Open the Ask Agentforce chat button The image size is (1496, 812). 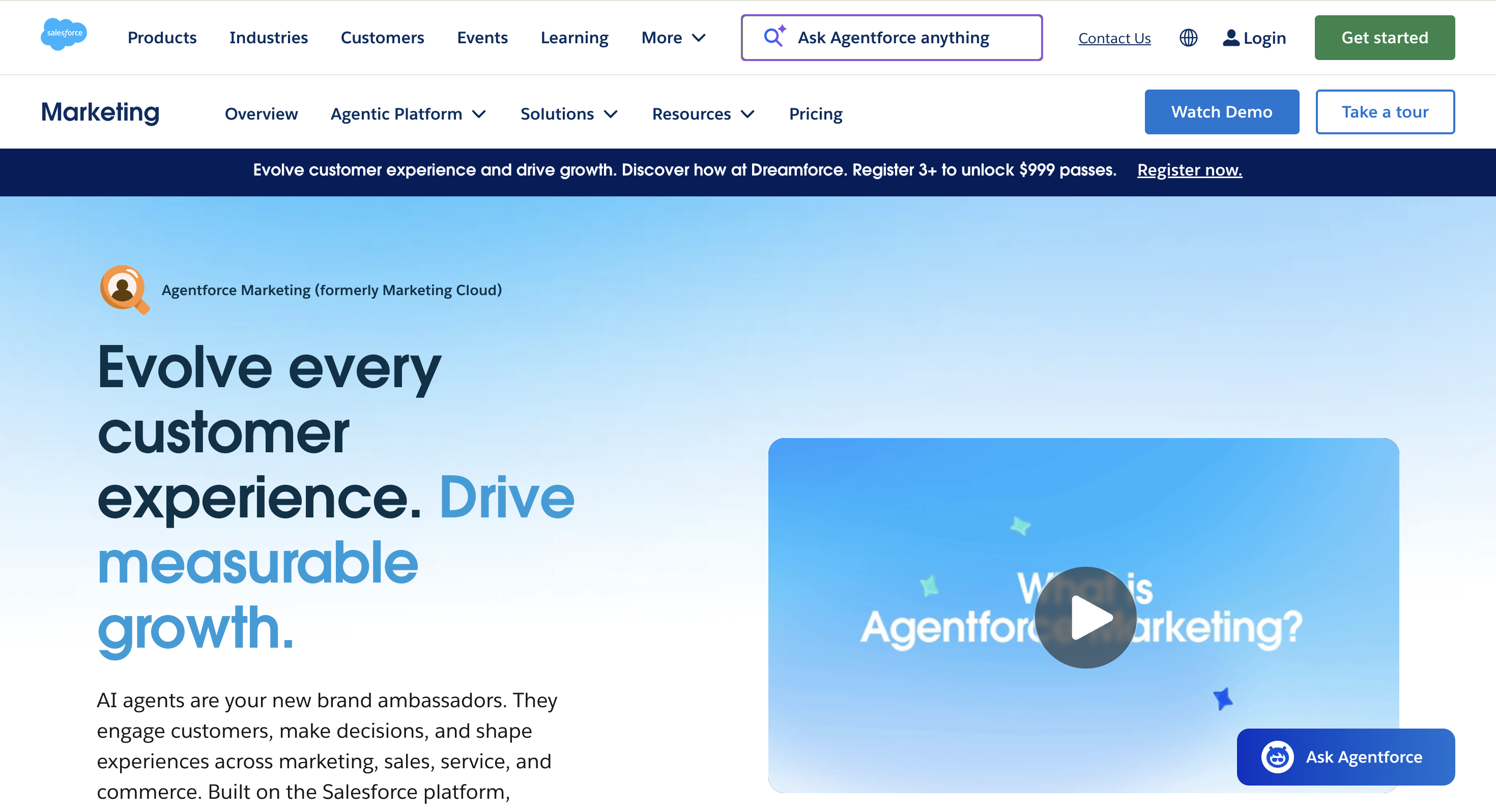pos(1345,757)
